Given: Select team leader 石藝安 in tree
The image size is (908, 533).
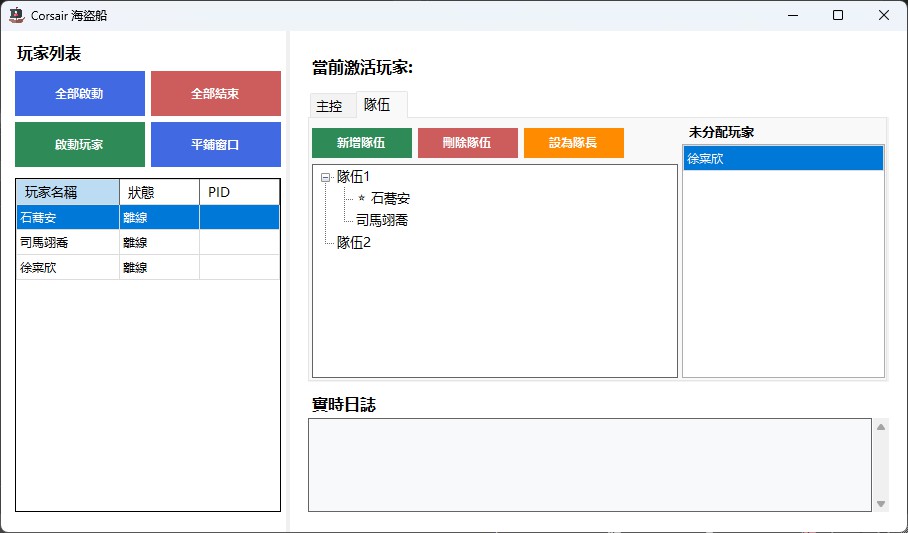Looking at the screenshot, I should click(x=389, y=199).
